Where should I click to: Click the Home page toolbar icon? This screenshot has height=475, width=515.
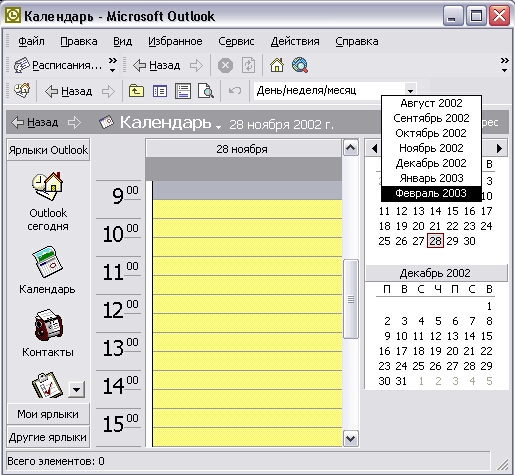(277, 65)
